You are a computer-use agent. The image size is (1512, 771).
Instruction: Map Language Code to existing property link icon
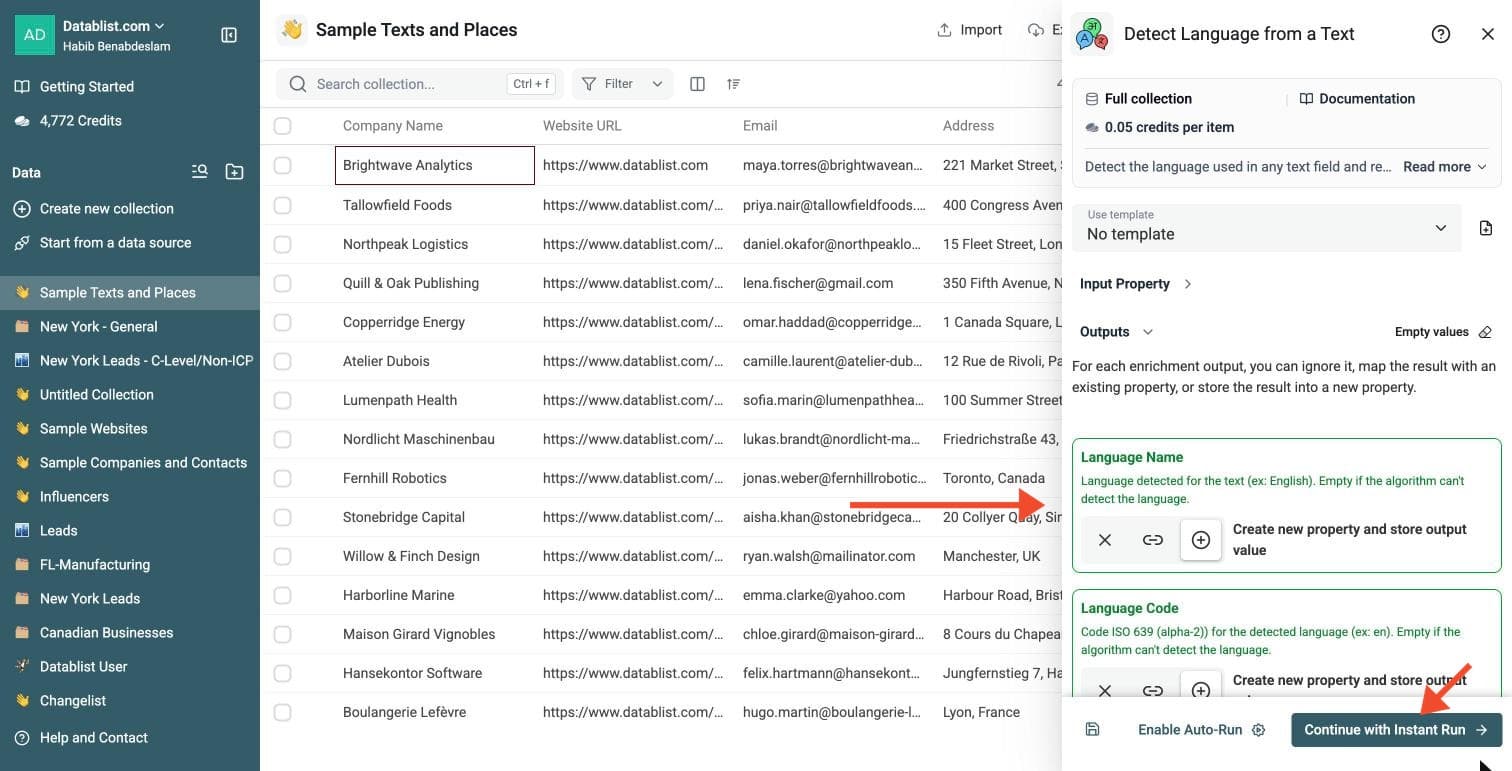coord(1153,690)
